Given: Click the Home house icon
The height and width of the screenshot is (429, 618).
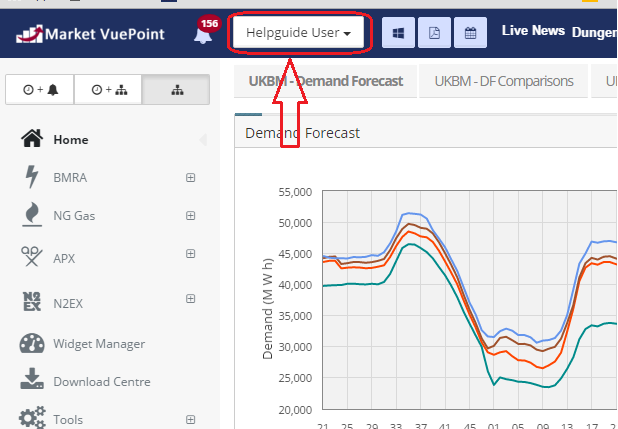Looking at the screenshot, I should coord(32,138).
